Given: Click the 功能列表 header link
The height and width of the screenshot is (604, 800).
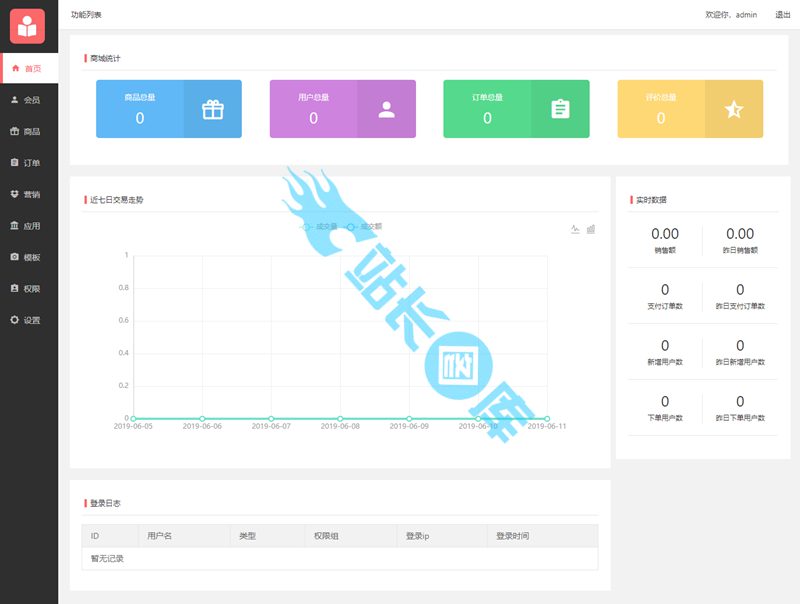Looking at the screenshot, I should click(86, 15).
